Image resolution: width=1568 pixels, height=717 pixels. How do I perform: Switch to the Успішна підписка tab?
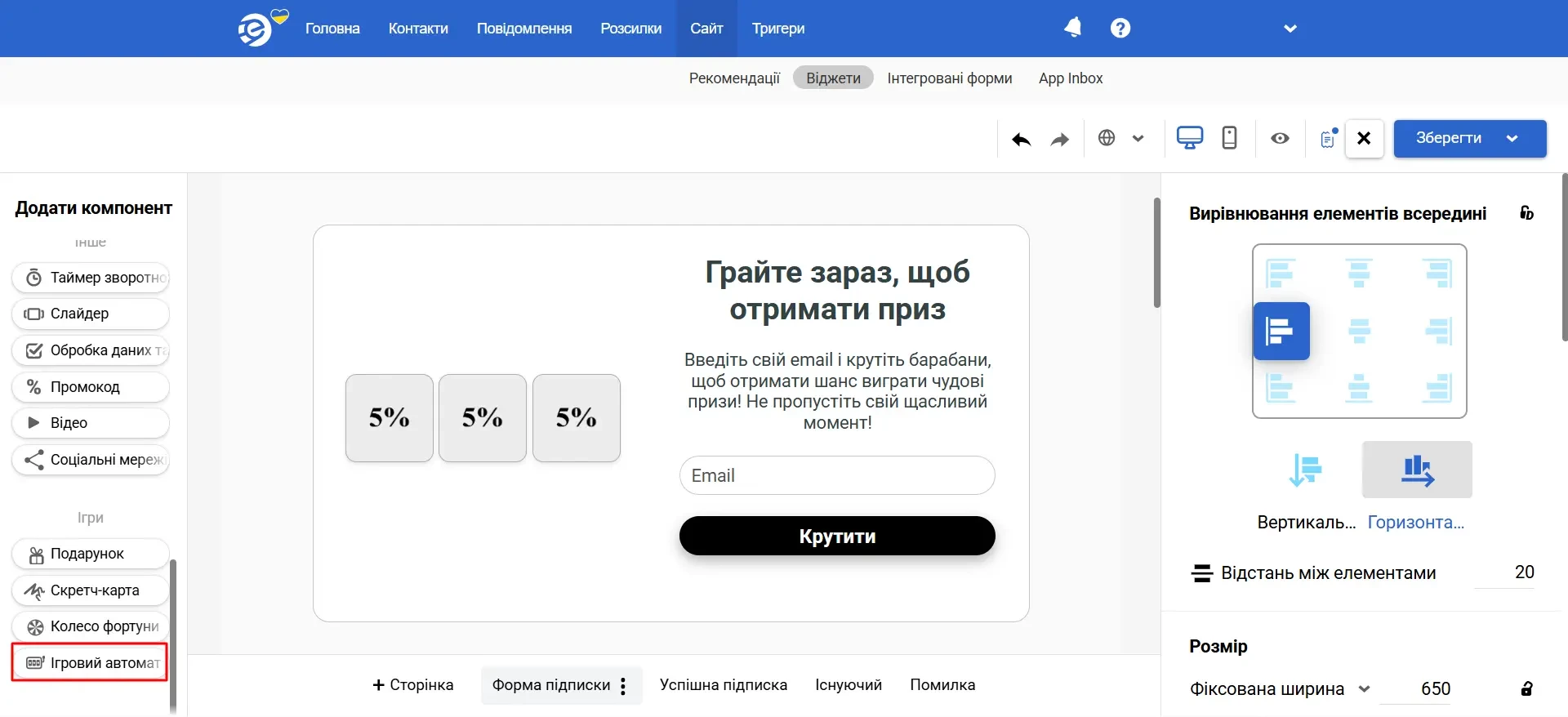click(x=723, y=685)
